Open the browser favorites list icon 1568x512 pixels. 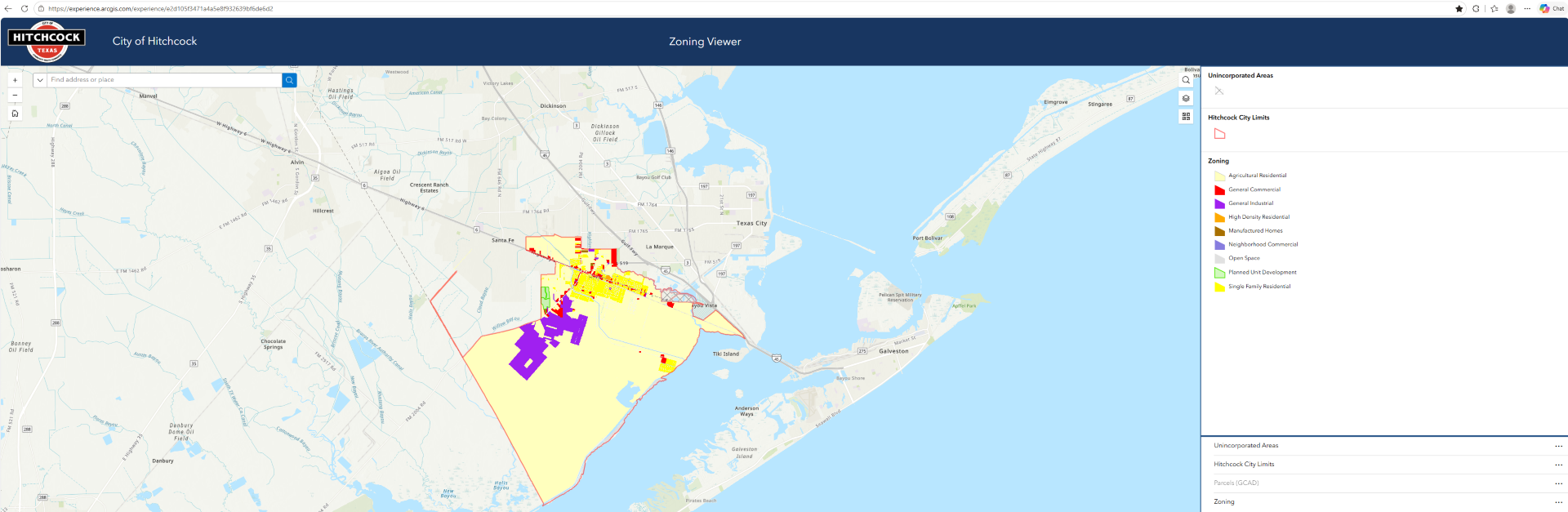pos(1494,8)
